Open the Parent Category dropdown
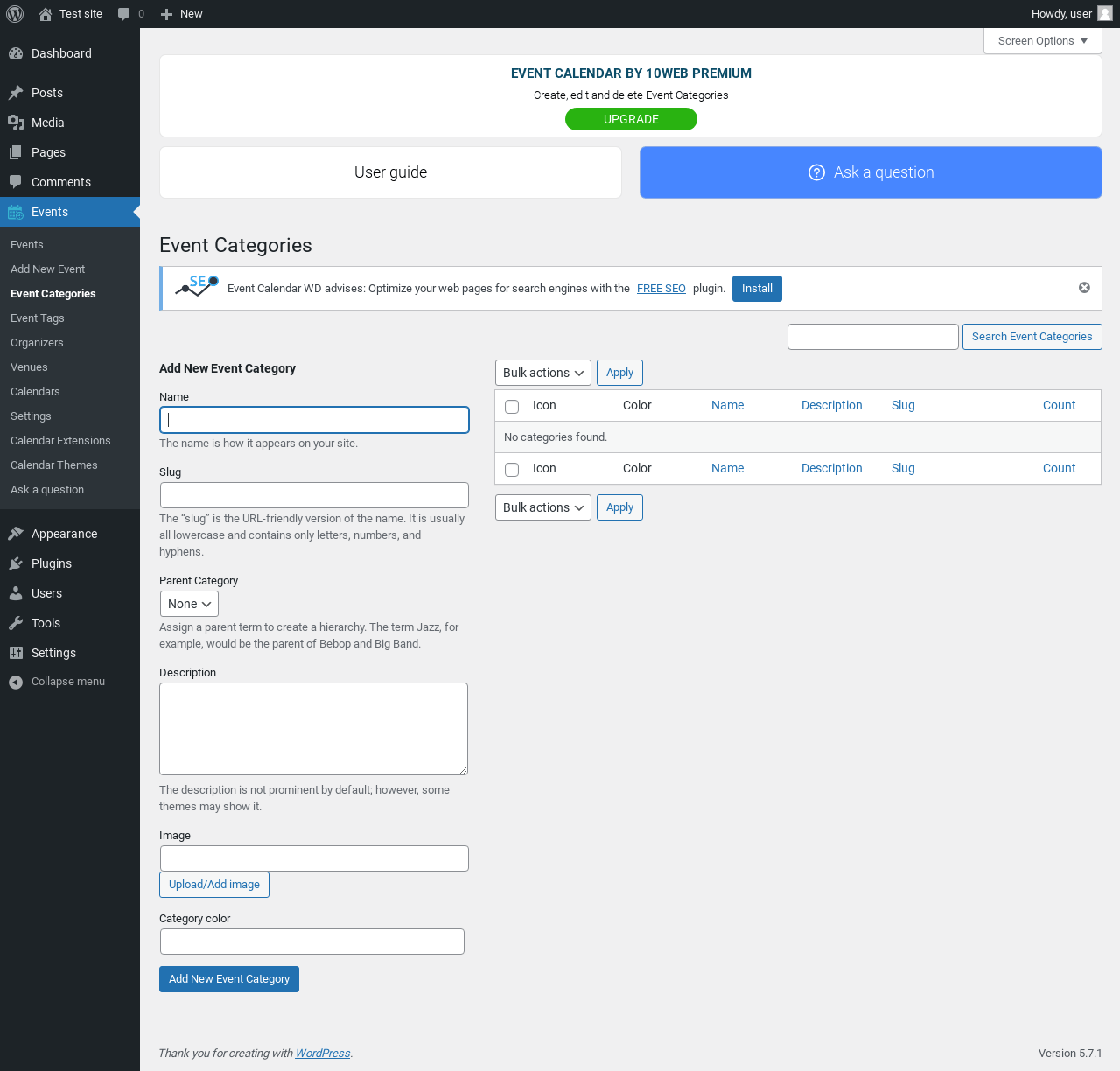 pos(189,604)
